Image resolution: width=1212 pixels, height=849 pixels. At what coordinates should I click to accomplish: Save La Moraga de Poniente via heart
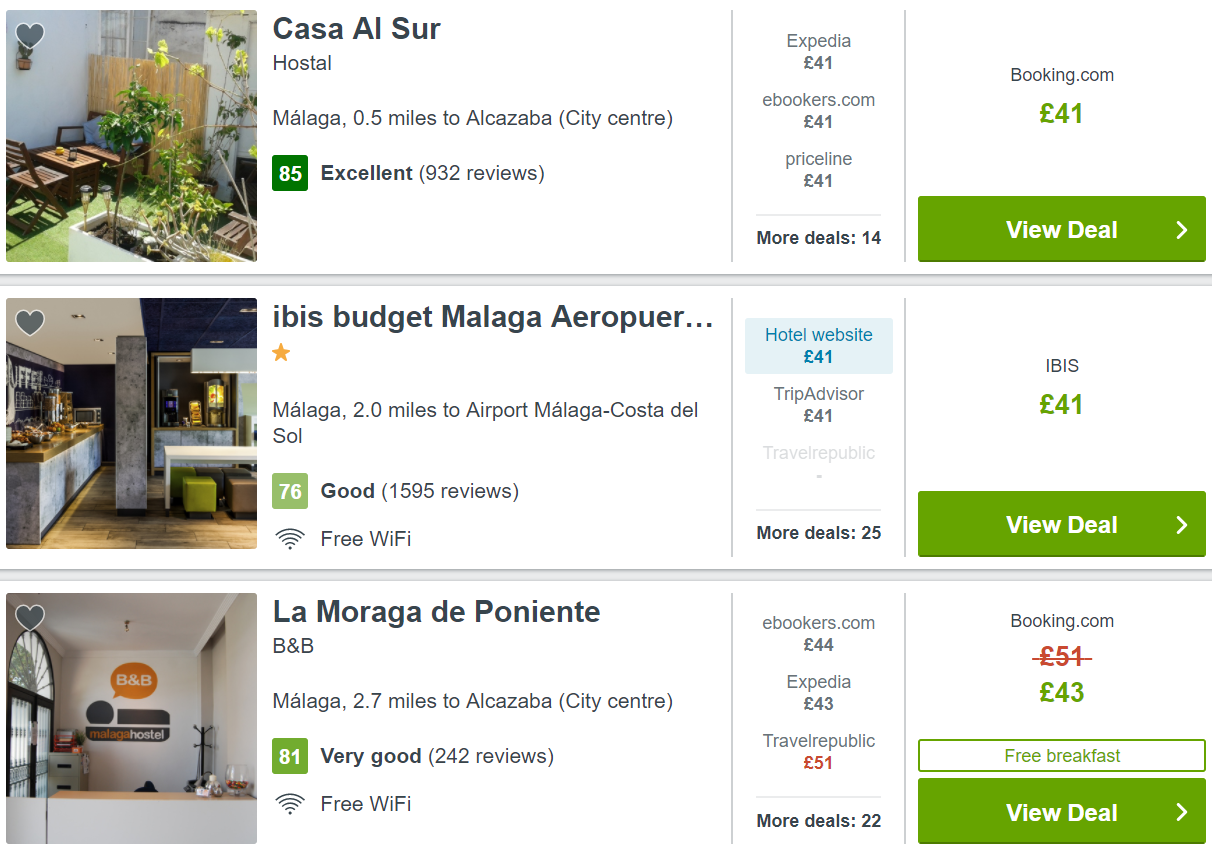tap(30, 618)
